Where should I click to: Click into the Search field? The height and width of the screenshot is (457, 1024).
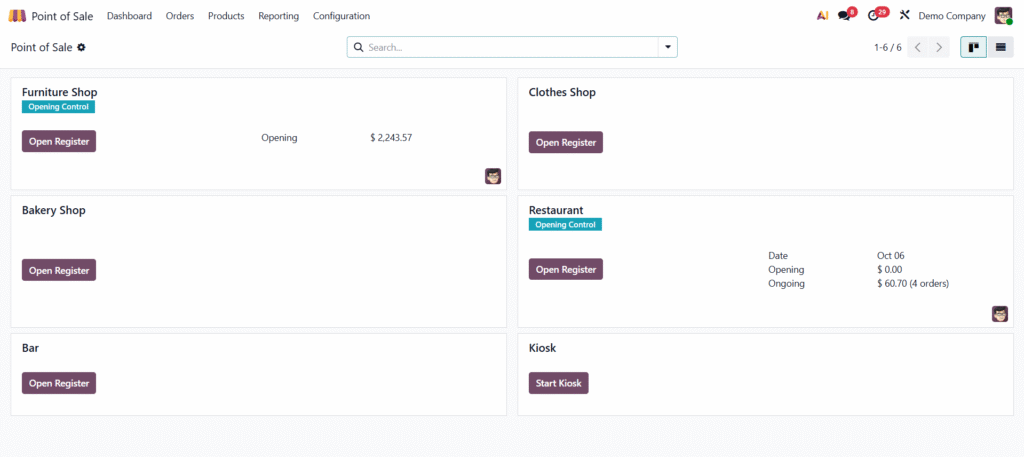click(x=510, y=47)
